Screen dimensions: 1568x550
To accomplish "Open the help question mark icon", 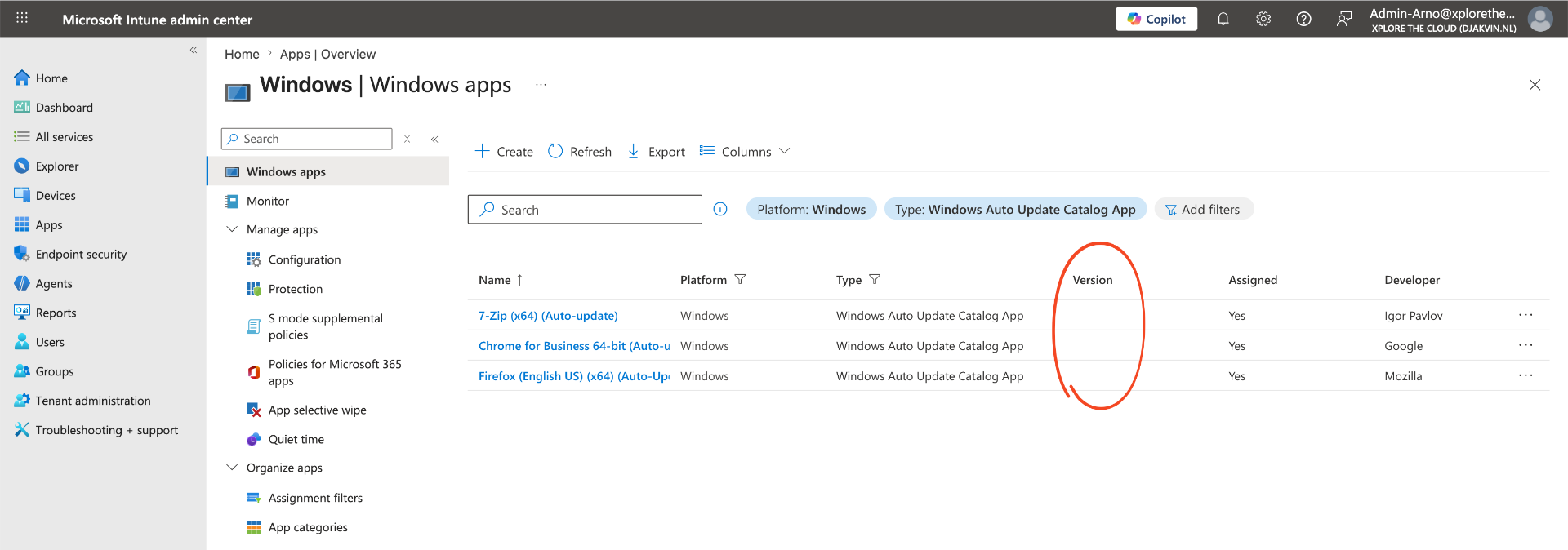I will (1304, 19).
